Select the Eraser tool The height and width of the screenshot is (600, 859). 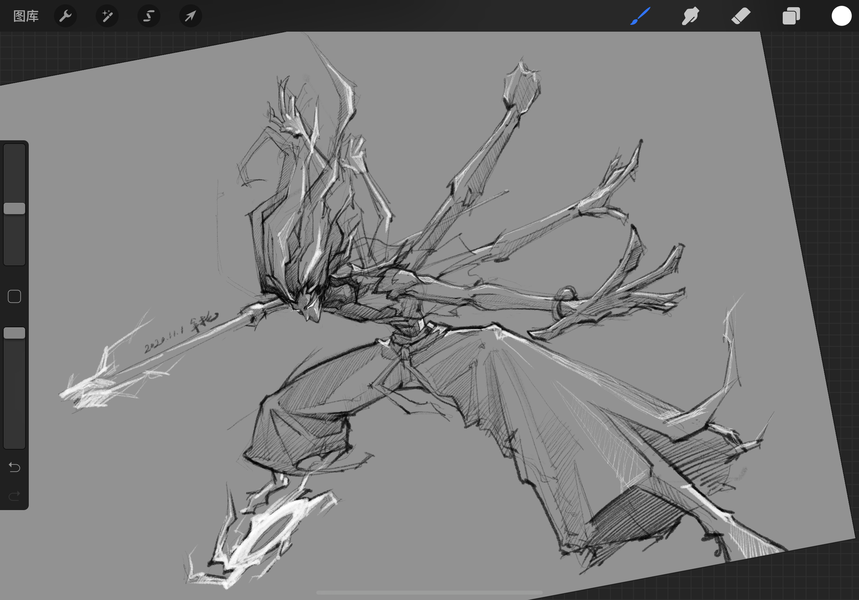(x=741, y=16)
